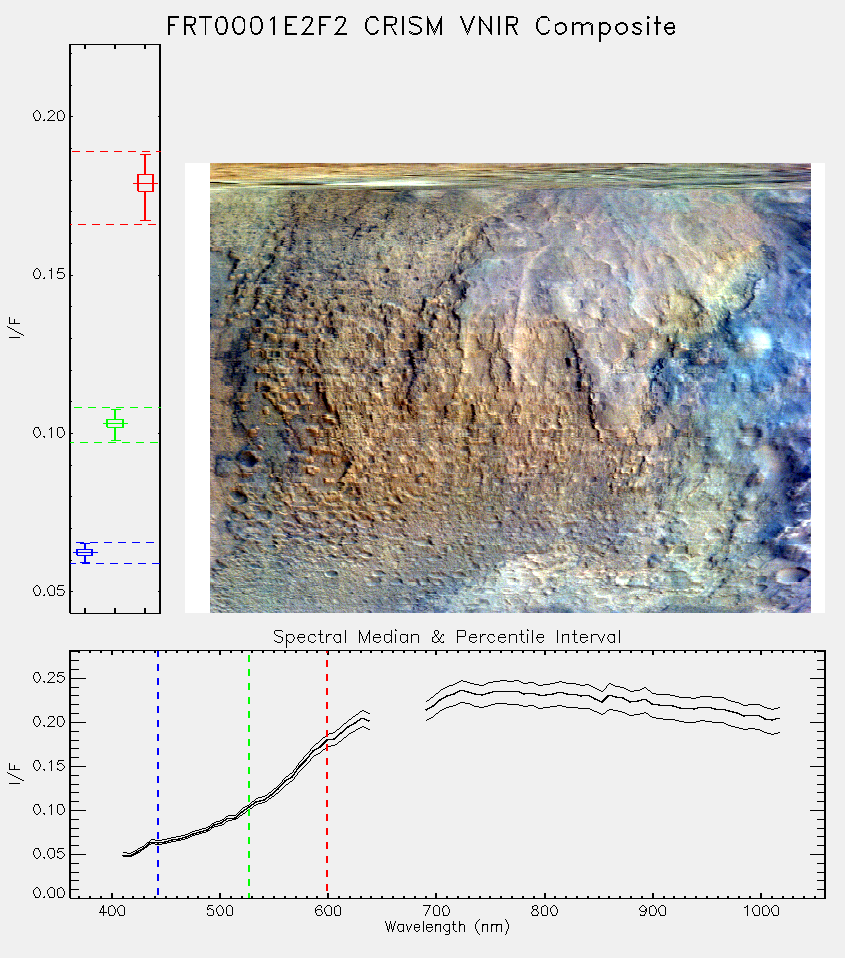Image resolution: width=845 pixels, height=958 pixels.
Task: Click the I/F label beside box plot
Action: [x=15, y=328]
